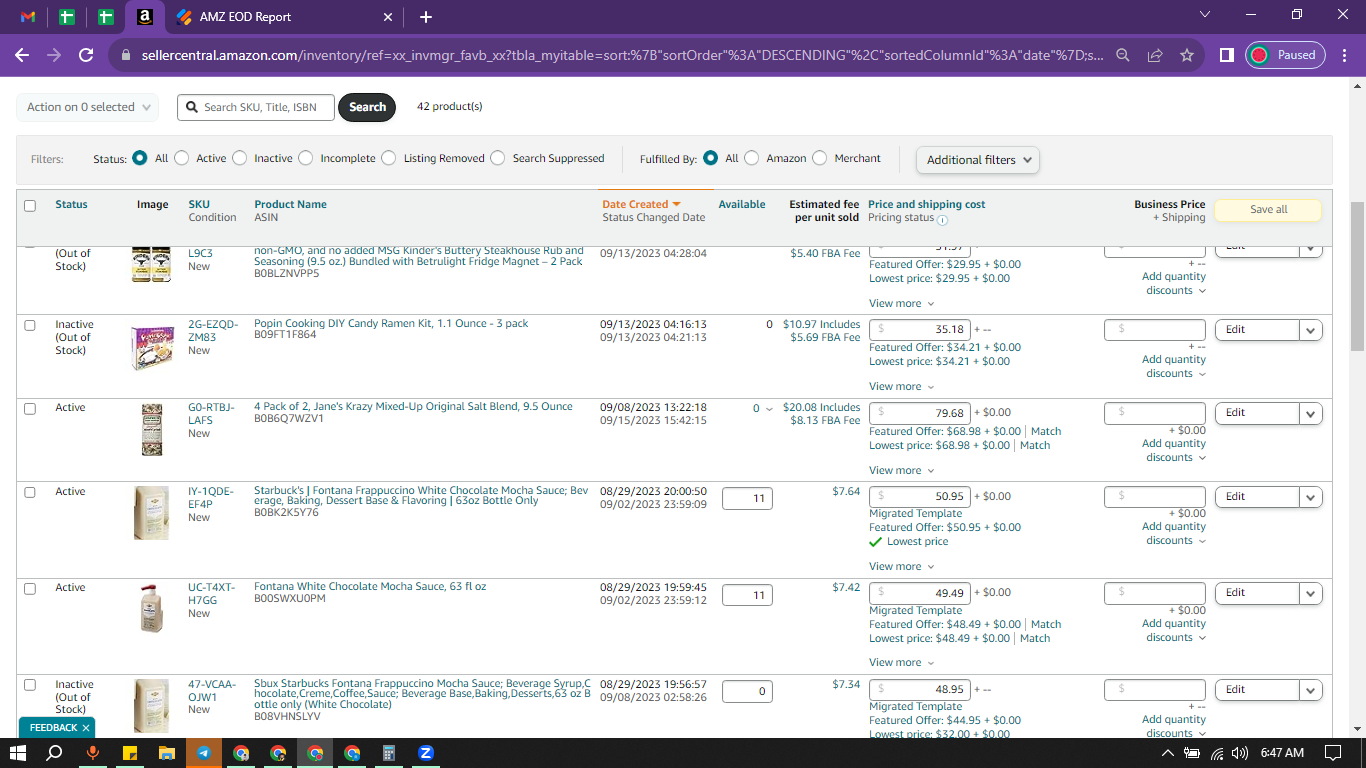Tick the select-all checkbox in table header
The height and width of the screenshot is (768, 1366).
[x=30, y=206]
